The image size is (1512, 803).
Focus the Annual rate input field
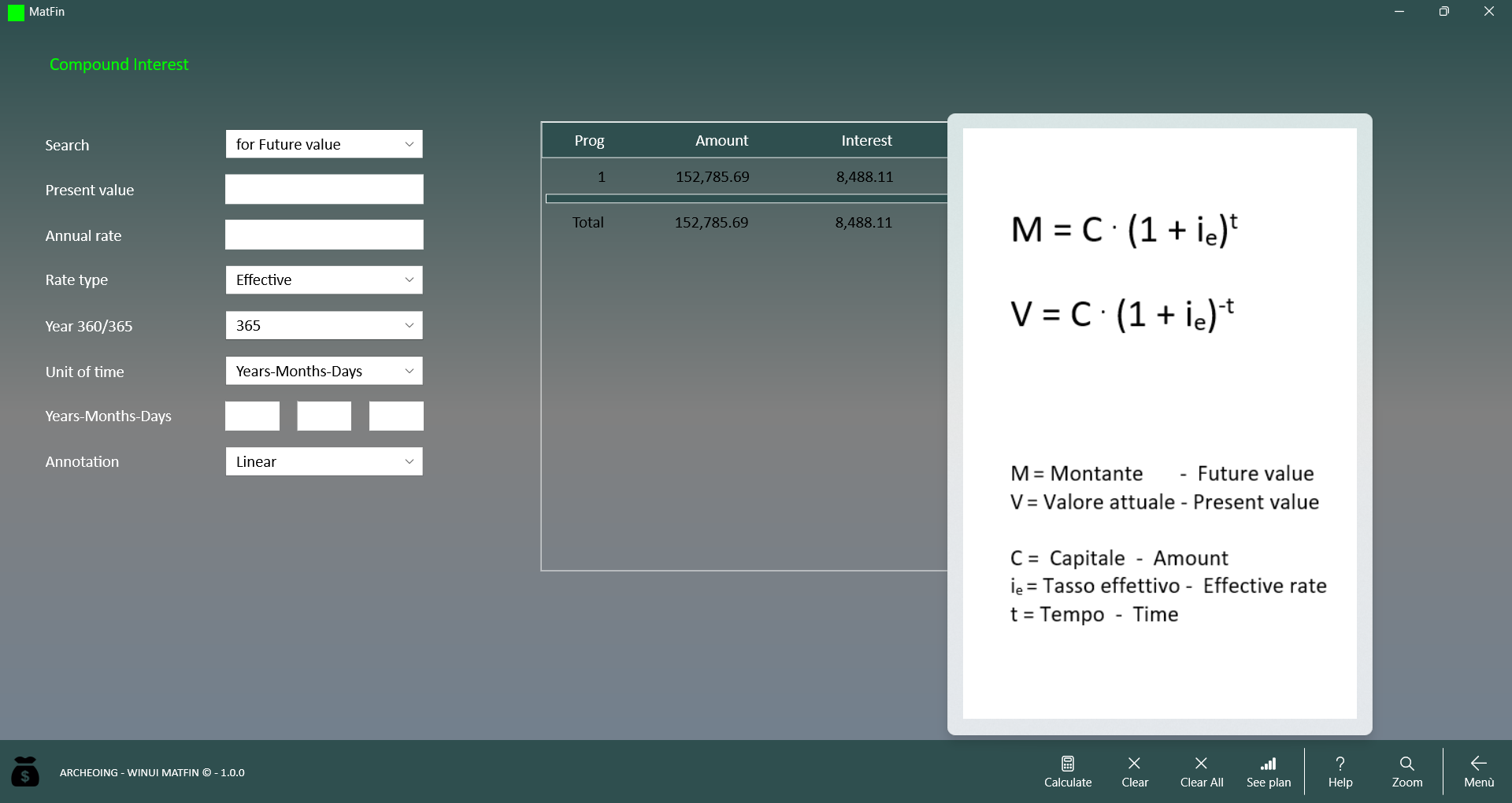[324, 235]
